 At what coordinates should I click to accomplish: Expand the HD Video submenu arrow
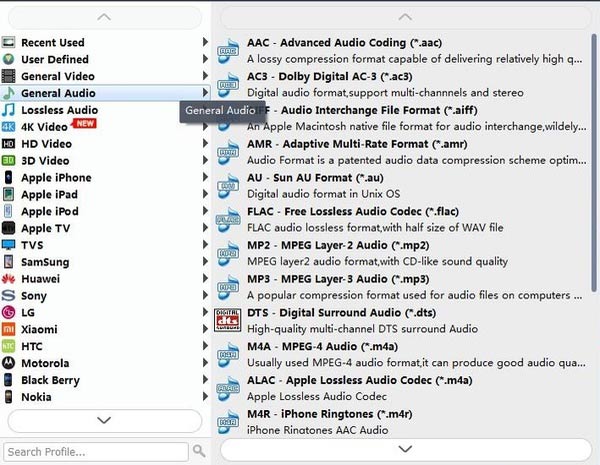point(206,144)
